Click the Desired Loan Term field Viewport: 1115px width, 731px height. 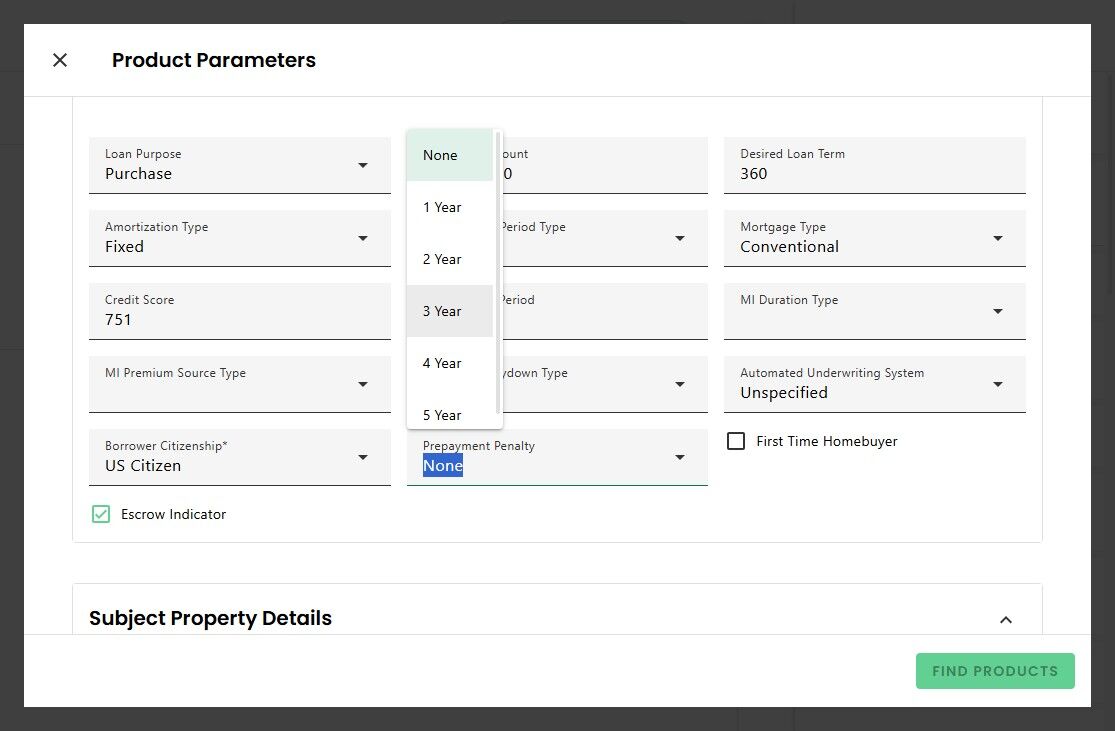[874, 173]
